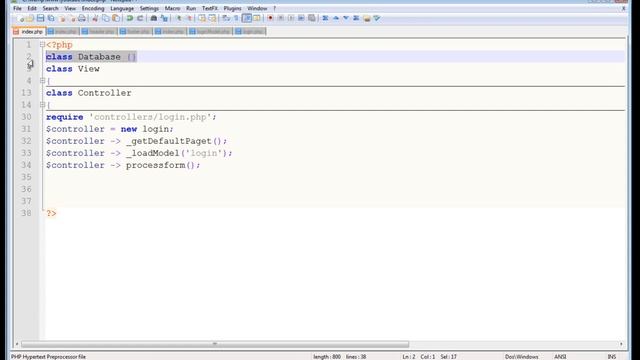Toggle Show All Characters icon
The image size is (640, 360).
click(236, 18)
